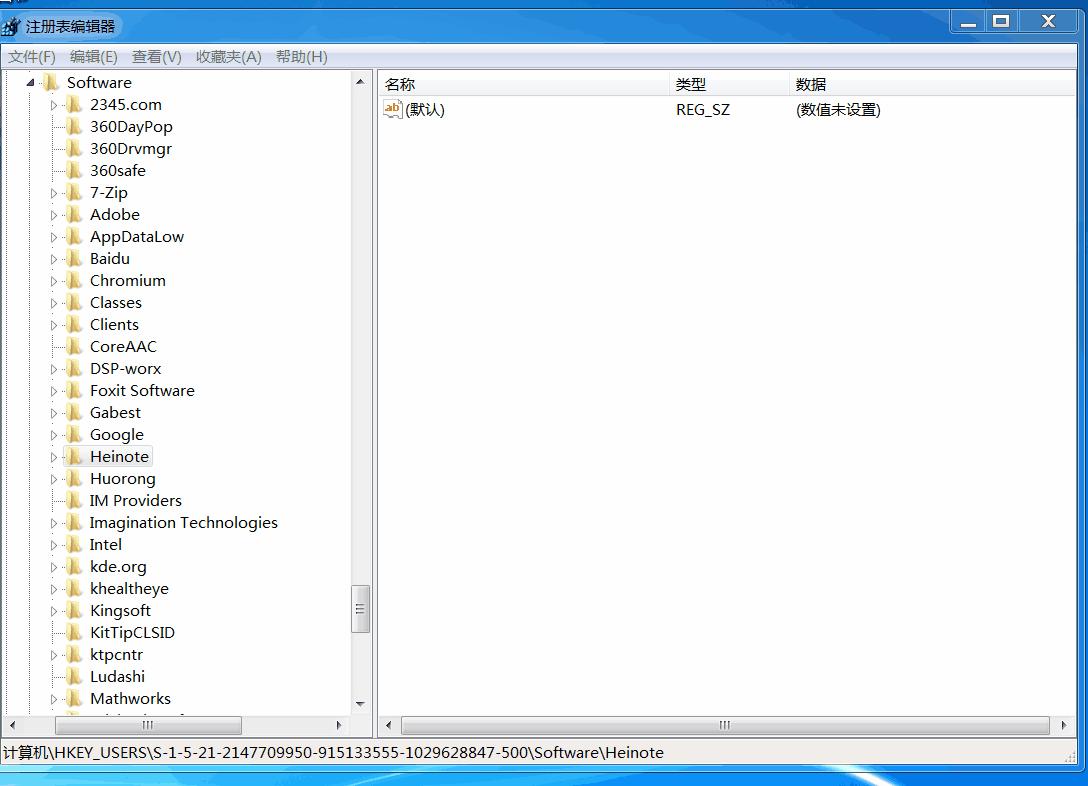Click the (数值未设置) data cell
1088x786 pixels.
838,110
